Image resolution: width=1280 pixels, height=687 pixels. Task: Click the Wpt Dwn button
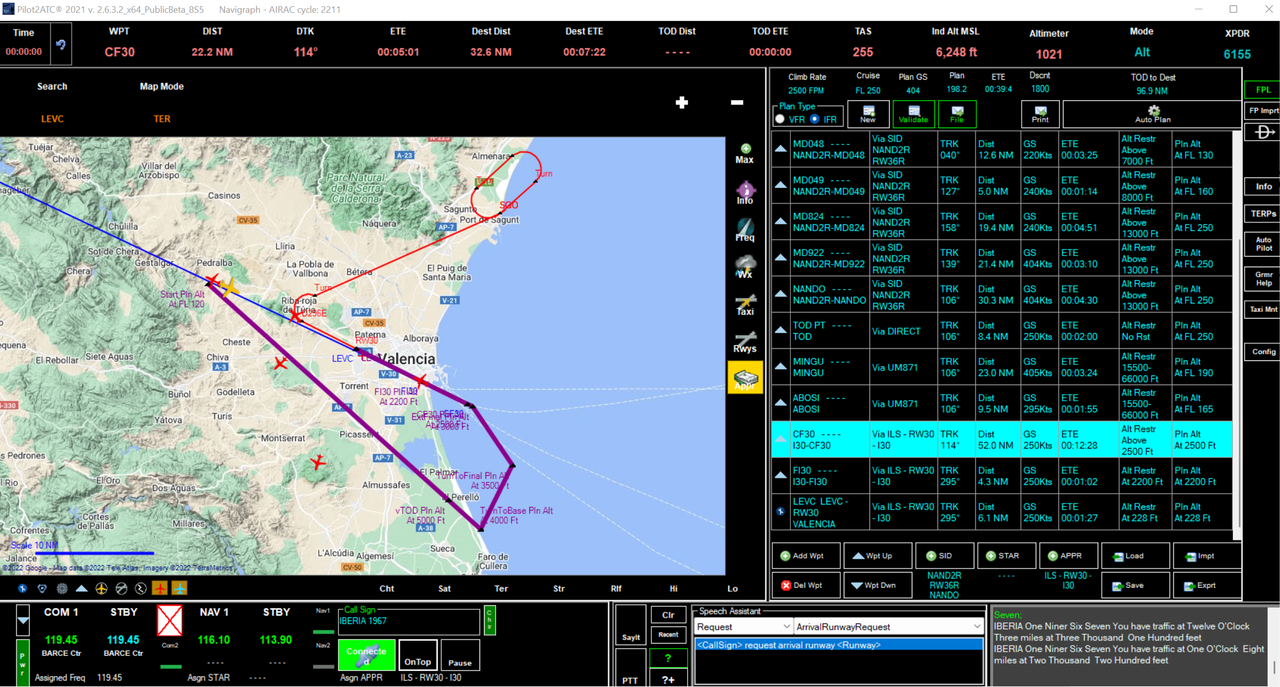877,585
